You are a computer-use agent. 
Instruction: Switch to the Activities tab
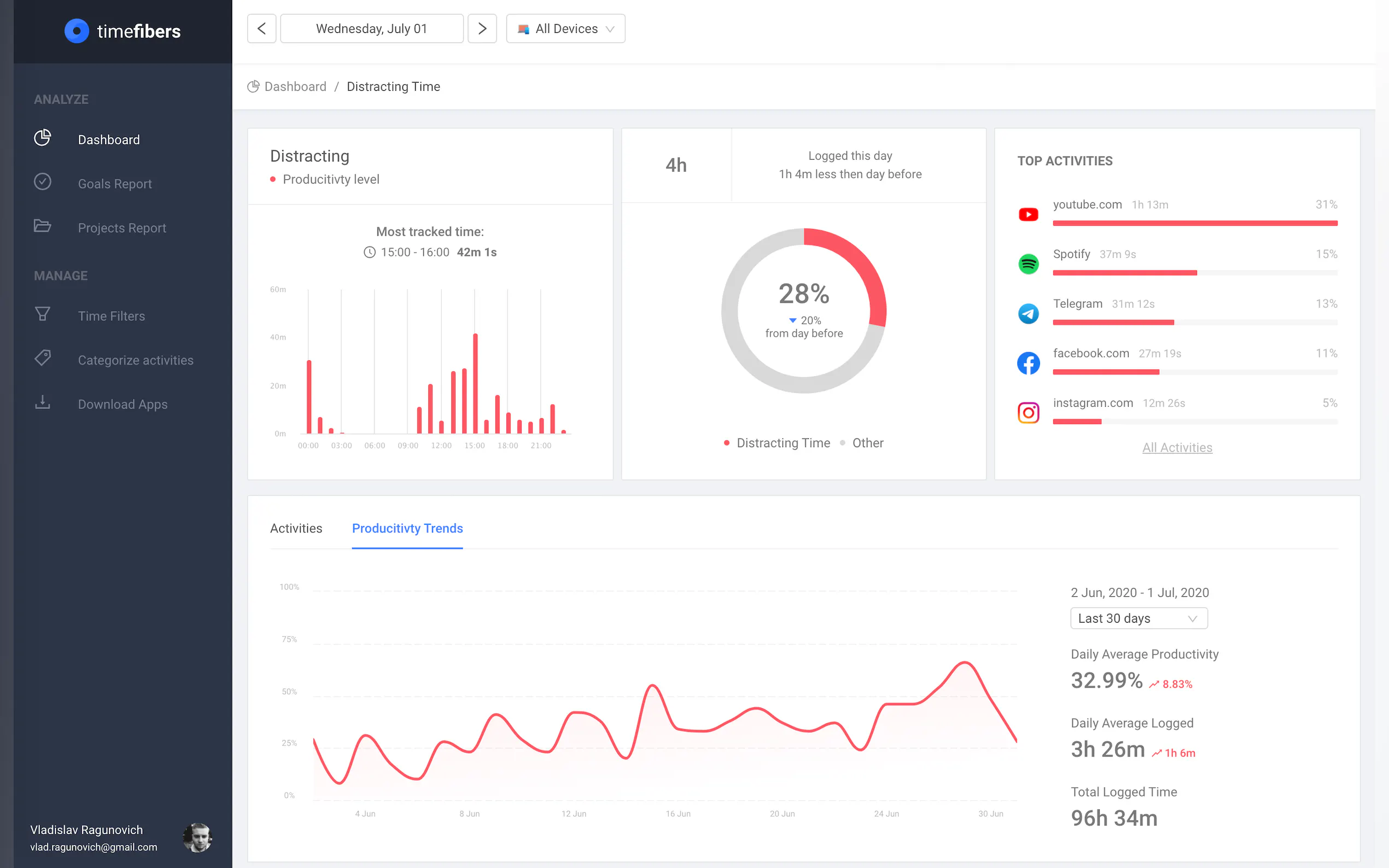tap(296, 528)
